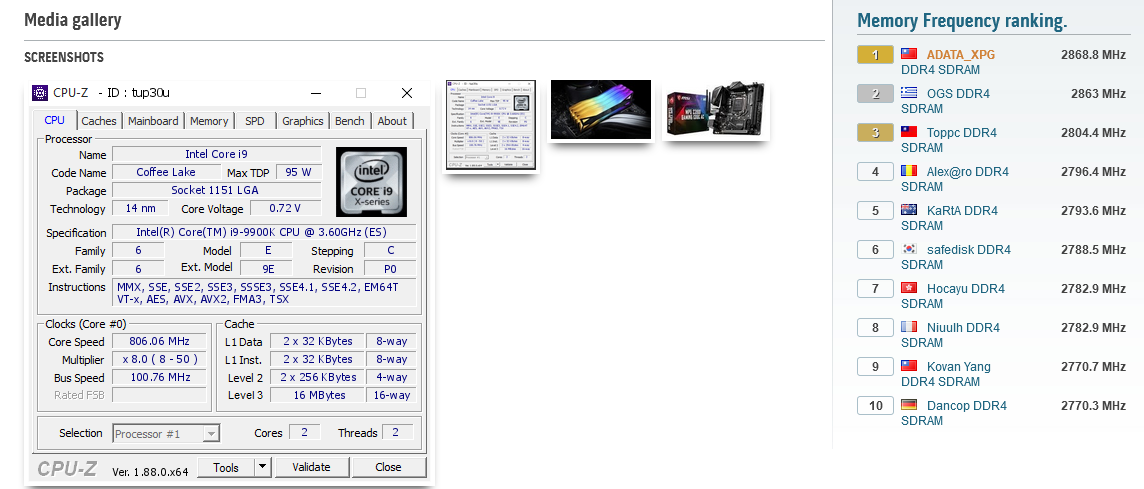Click the Core Voltage value 0.72 V
Screen dimensions: 1144x489
pyautogui.click(x=285, y=208)
